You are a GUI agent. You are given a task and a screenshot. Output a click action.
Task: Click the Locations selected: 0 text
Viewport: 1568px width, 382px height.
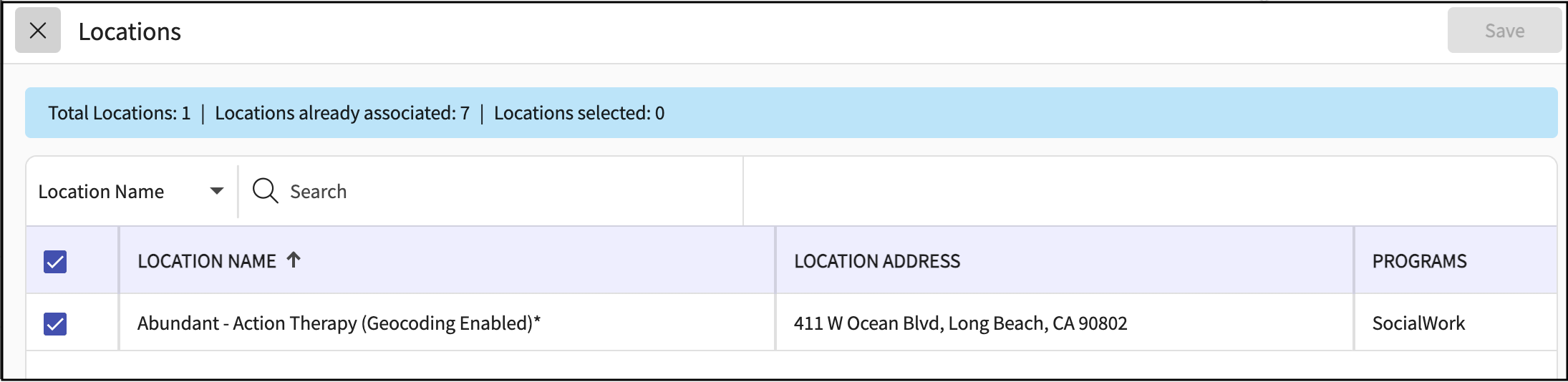[579, 113]
